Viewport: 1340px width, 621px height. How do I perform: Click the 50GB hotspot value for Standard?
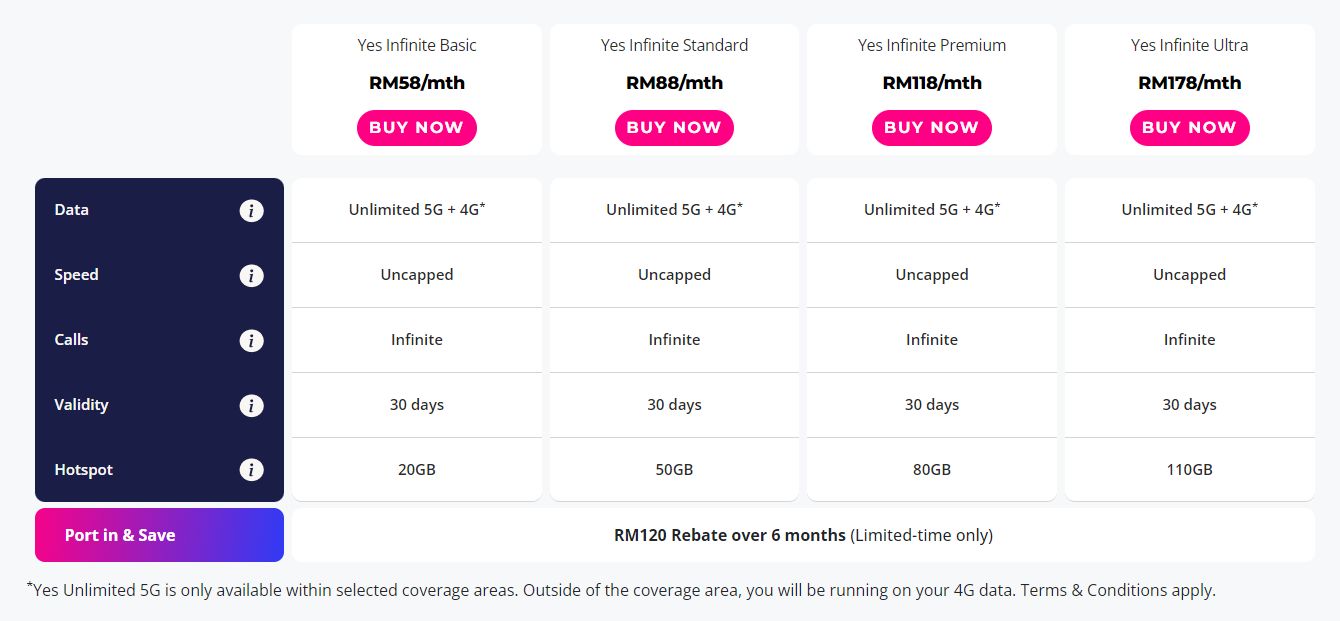674,469
